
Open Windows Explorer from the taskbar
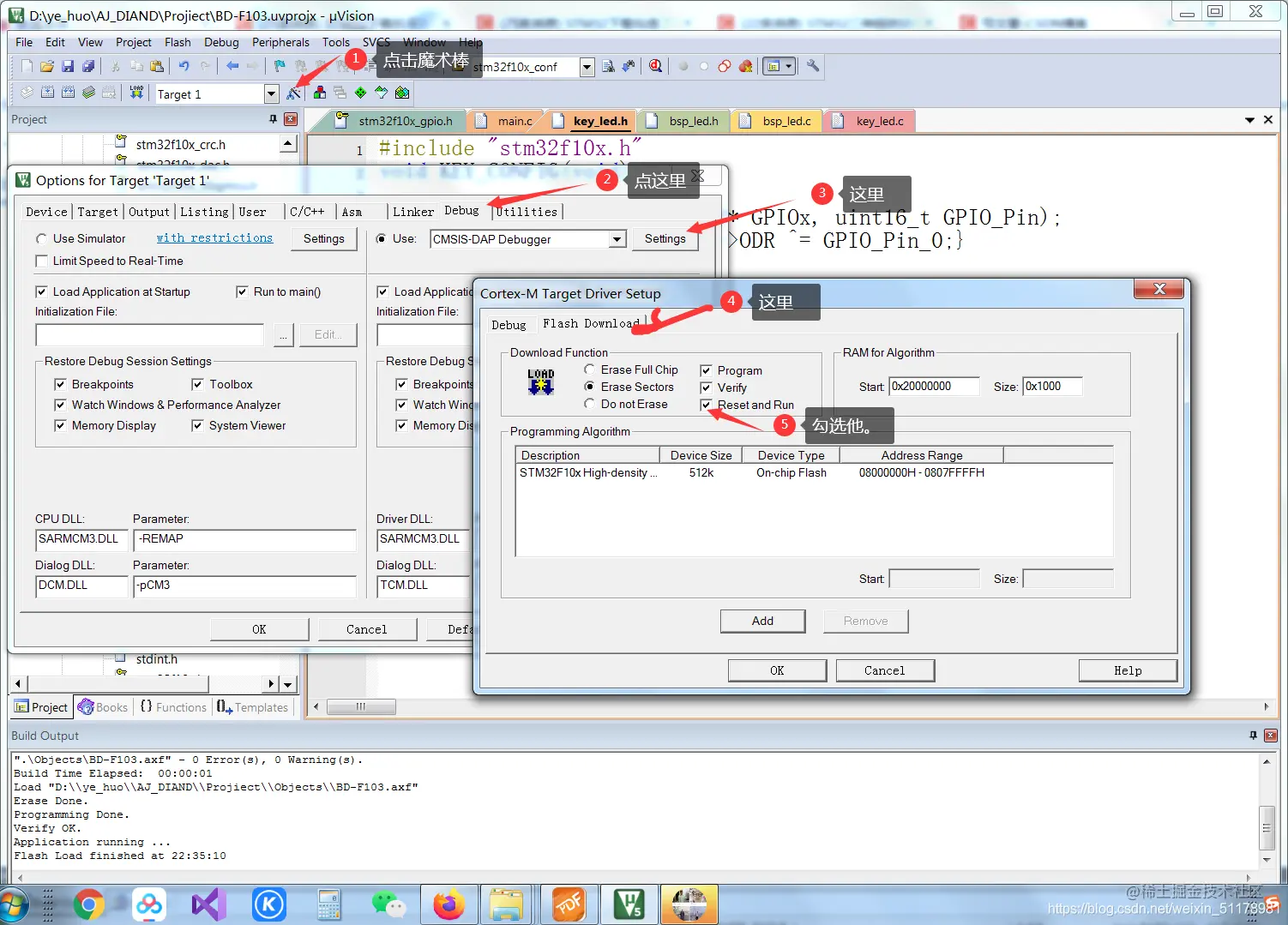coord(506,904)
